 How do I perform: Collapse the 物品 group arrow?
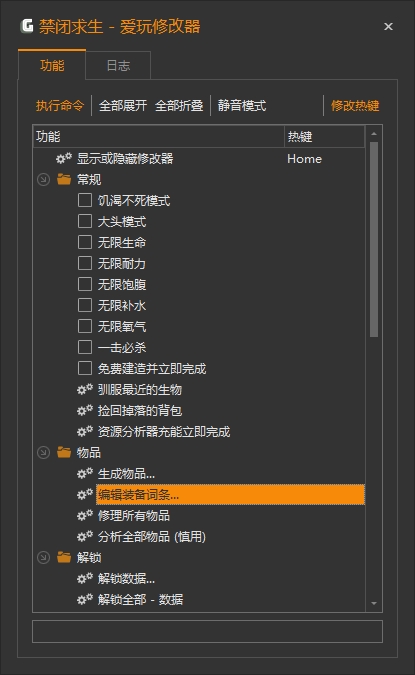[43, 452]
